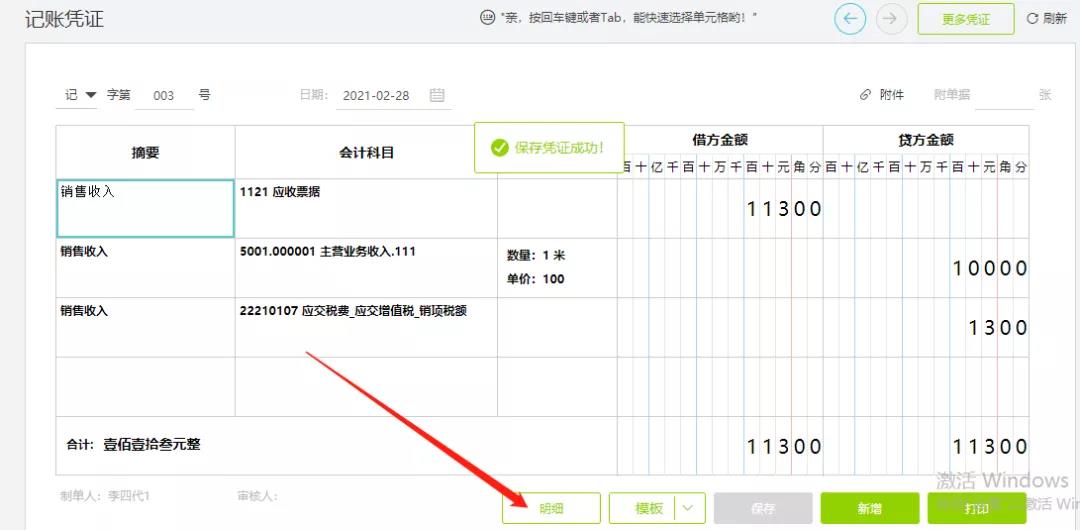Screen dimensions: 1080x530
Task: Go to previous voucher with left arrow
Action: (850, 19)
